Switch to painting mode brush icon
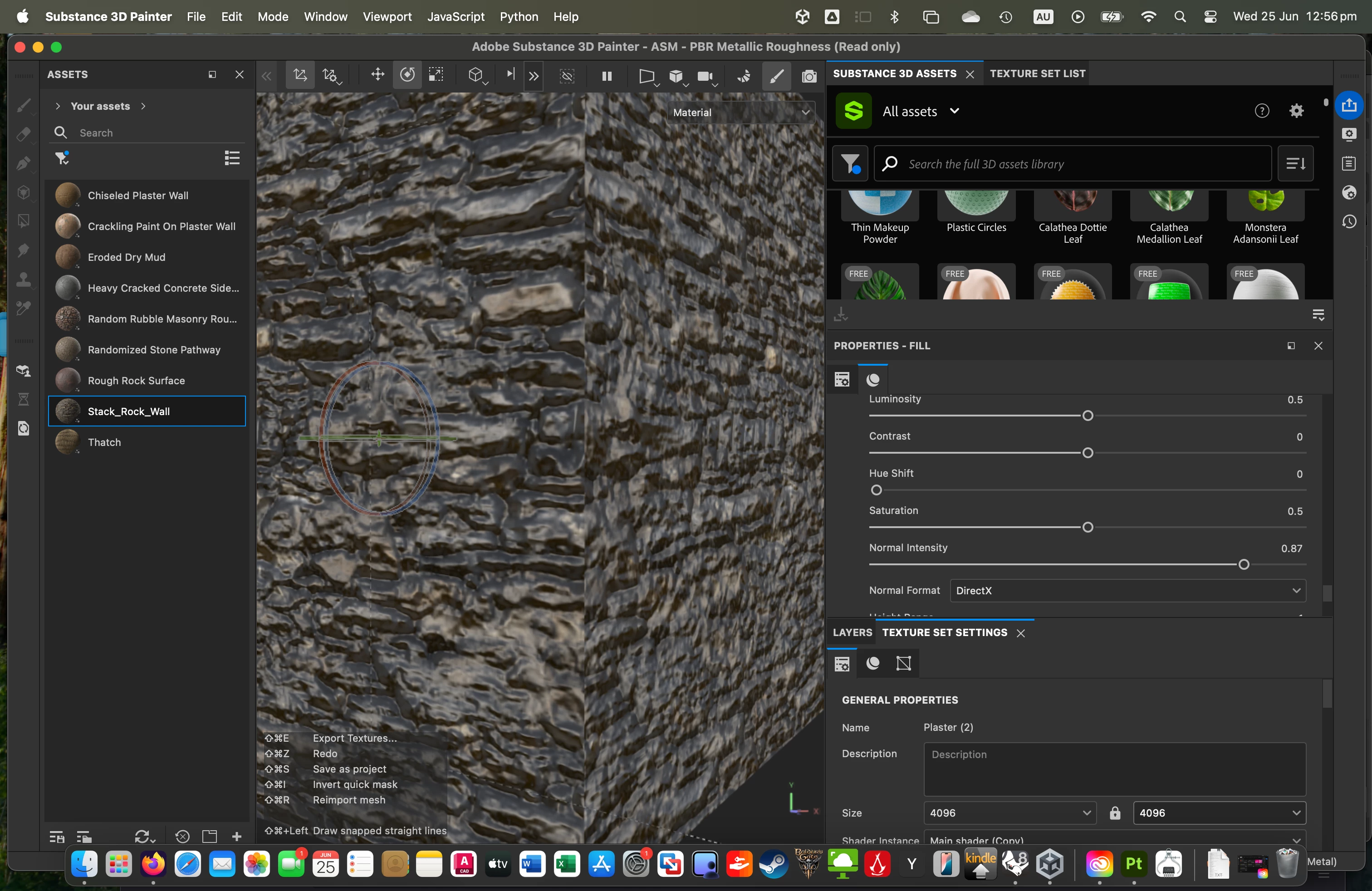This screenshot has height=891, width=1372. [x=776, y=75]
